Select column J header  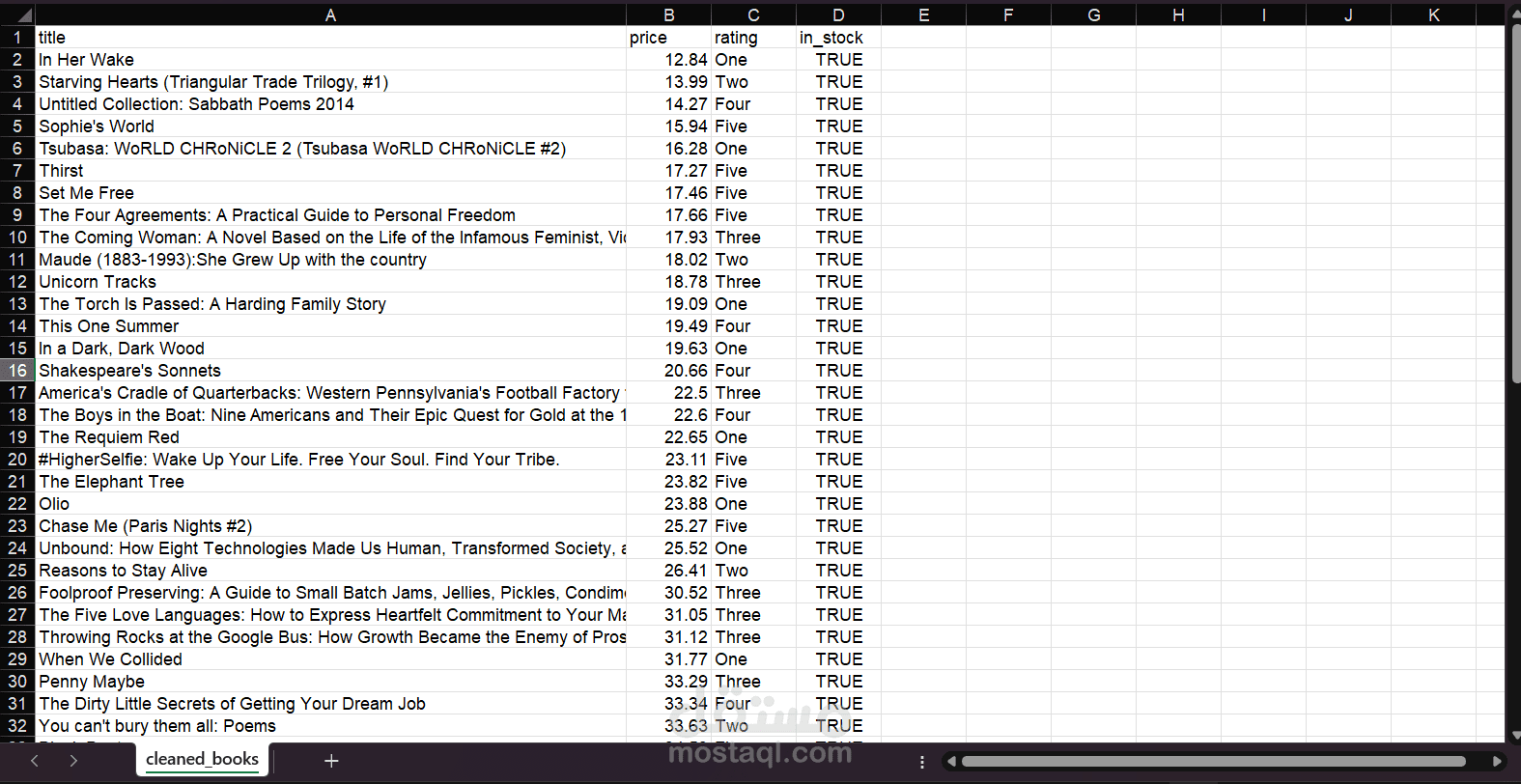(x=1348, y=14)
